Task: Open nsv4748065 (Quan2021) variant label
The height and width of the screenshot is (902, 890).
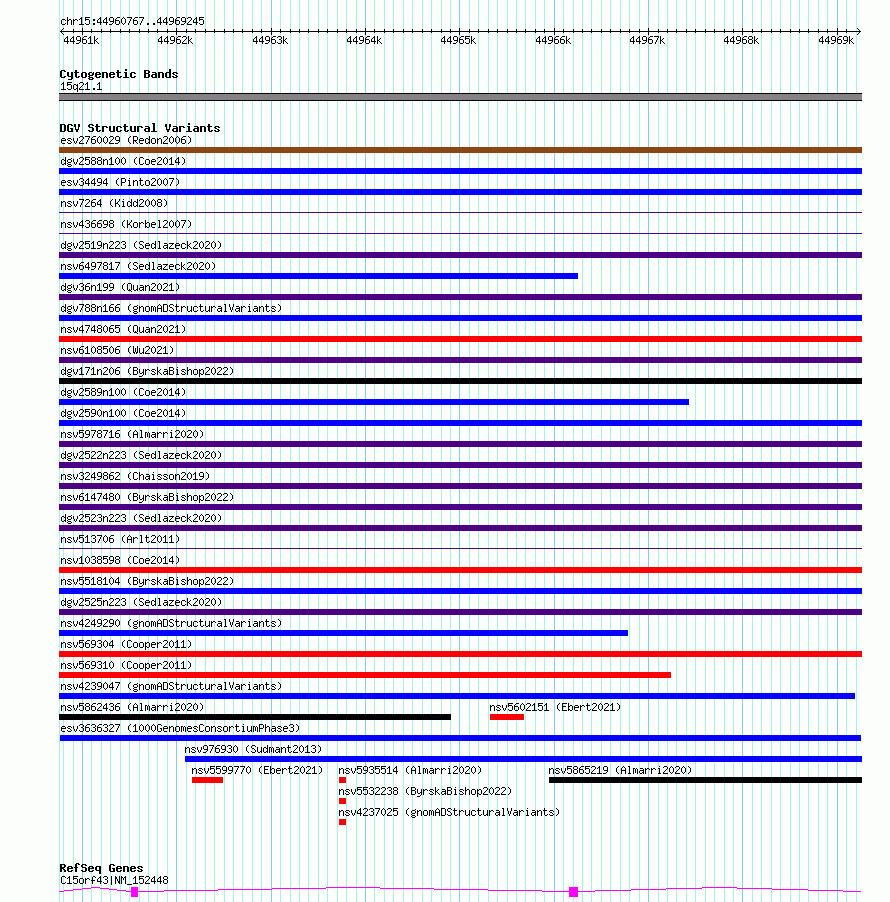Action: pyautogui.click(x=123, y=329)
